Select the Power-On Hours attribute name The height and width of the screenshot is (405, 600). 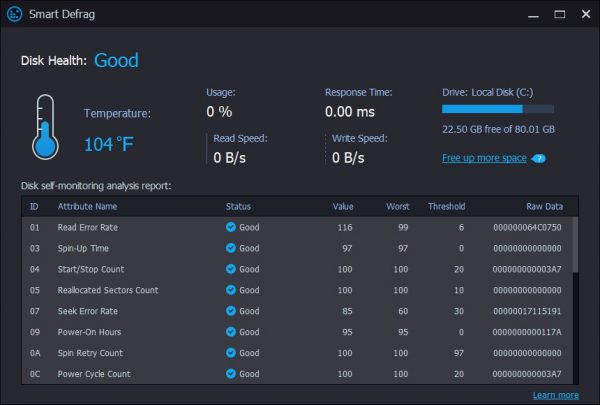pyautogui.click(x=89, y=332)
